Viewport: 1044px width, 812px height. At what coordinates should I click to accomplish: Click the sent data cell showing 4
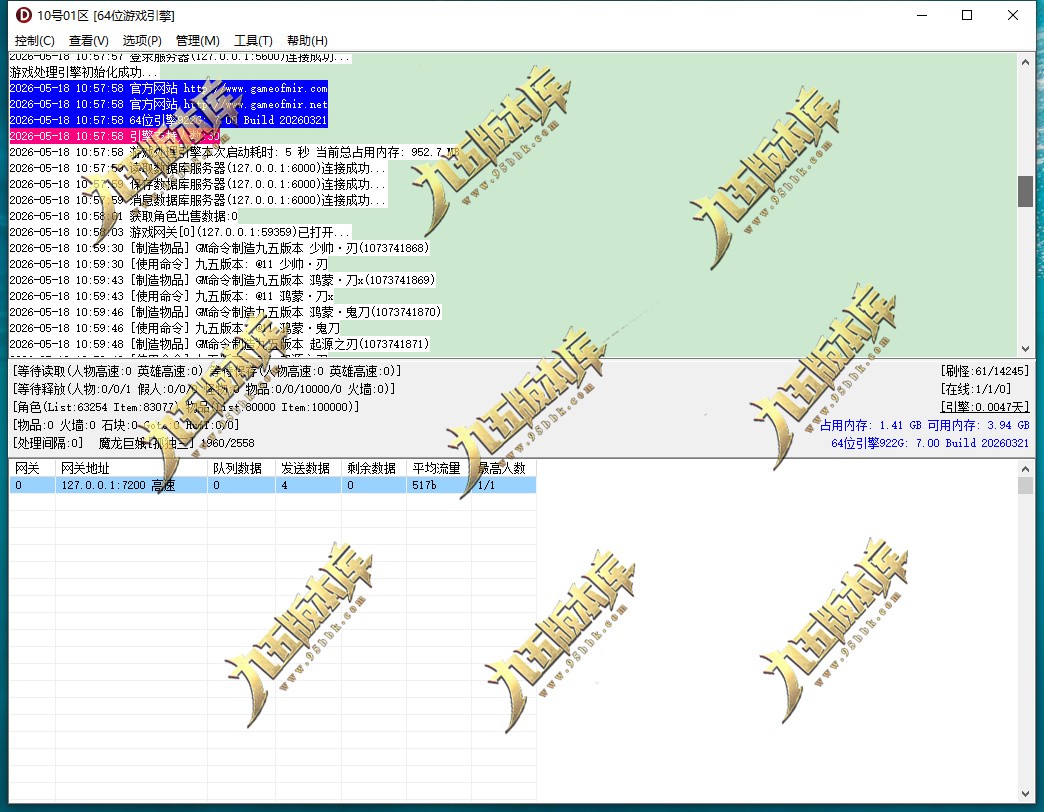tap(308, 485)
